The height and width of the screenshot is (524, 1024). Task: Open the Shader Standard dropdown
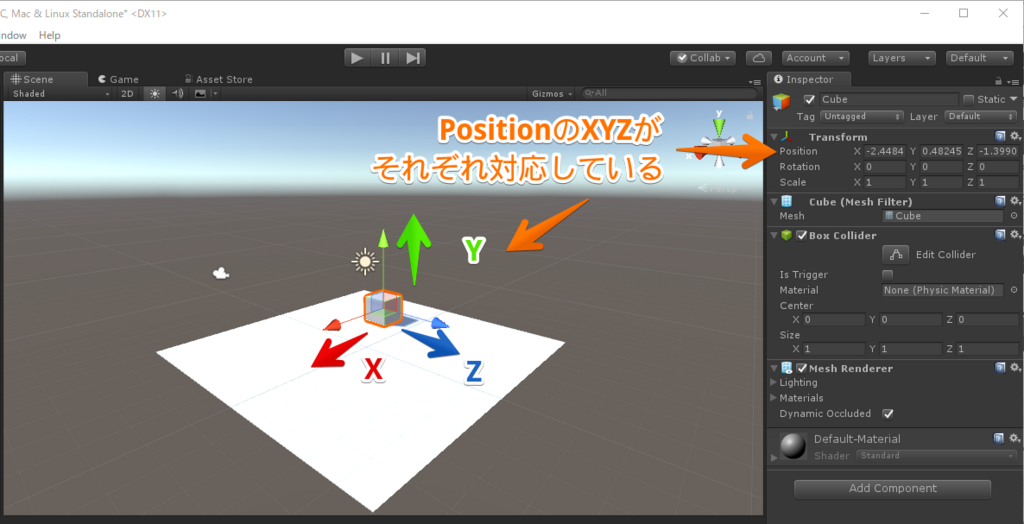click(936, 455)
